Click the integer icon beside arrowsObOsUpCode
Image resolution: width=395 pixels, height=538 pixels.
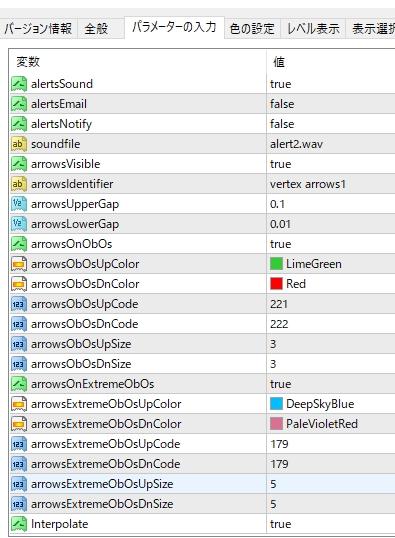[x=19, y=304]
